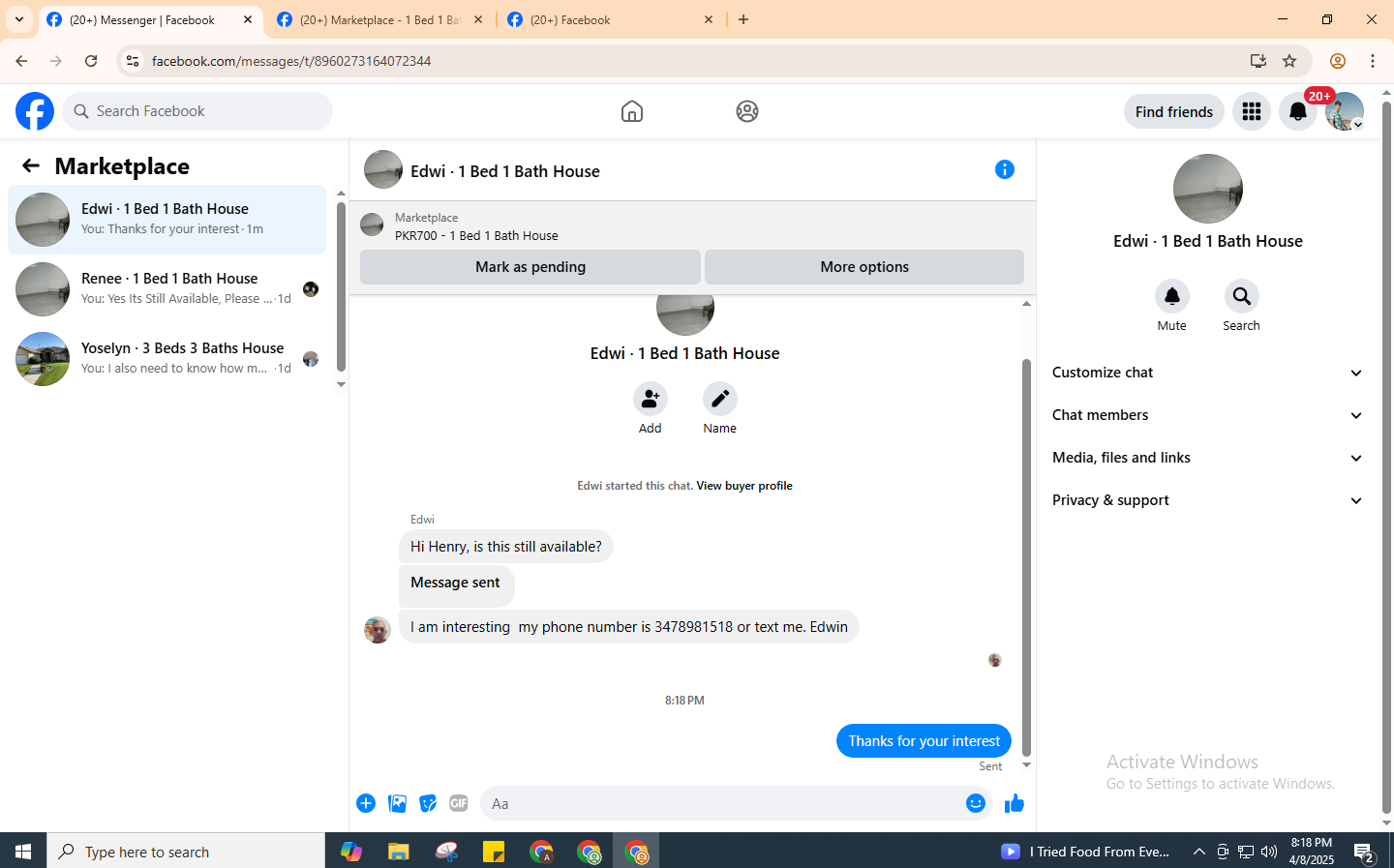Expand Privacy & support section
Viewport: 1394px width, 868px height.
(x=1208, y=500)
